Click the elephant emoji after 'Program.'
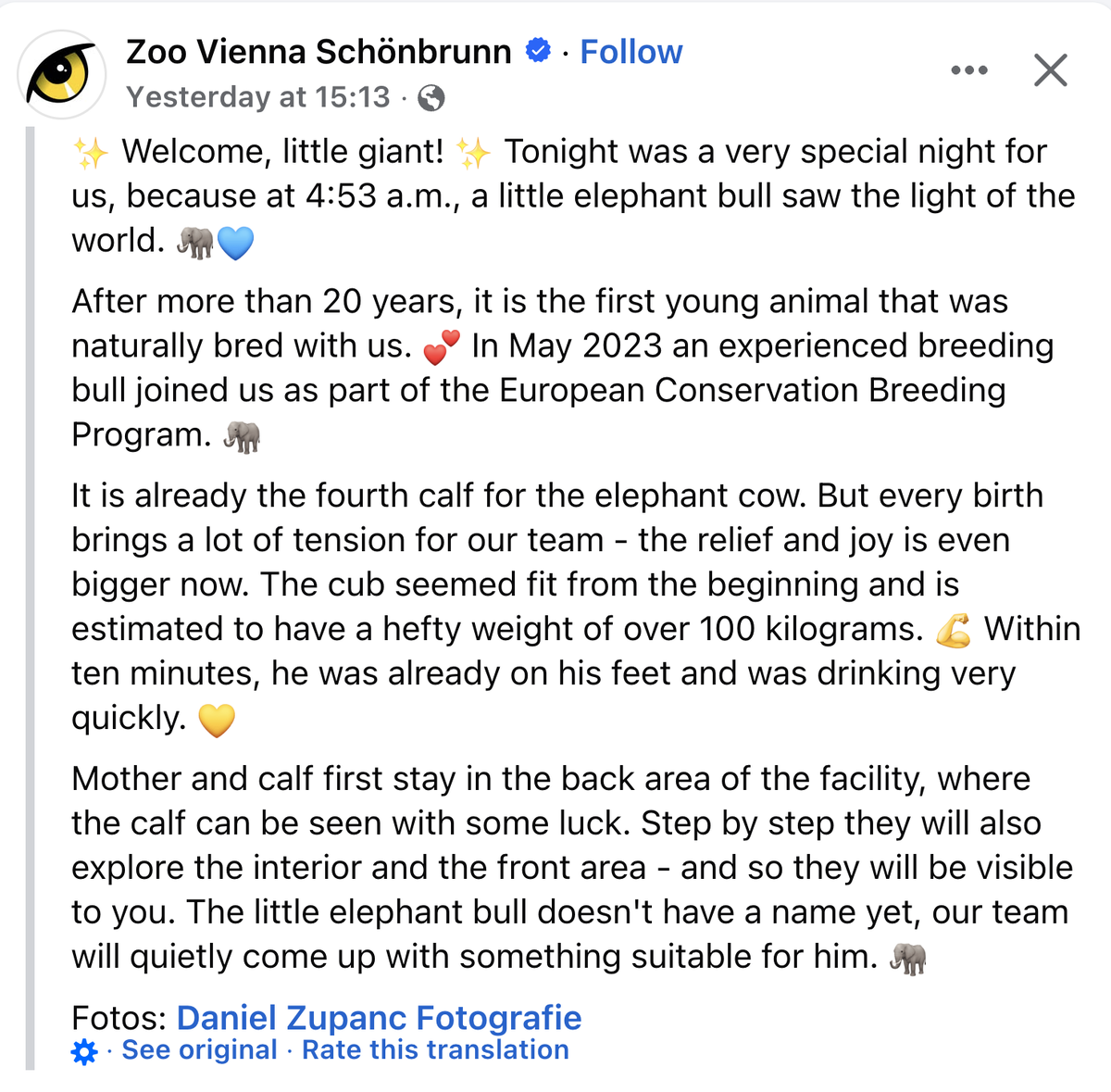 pyautogui.click(x=243, y=436)
